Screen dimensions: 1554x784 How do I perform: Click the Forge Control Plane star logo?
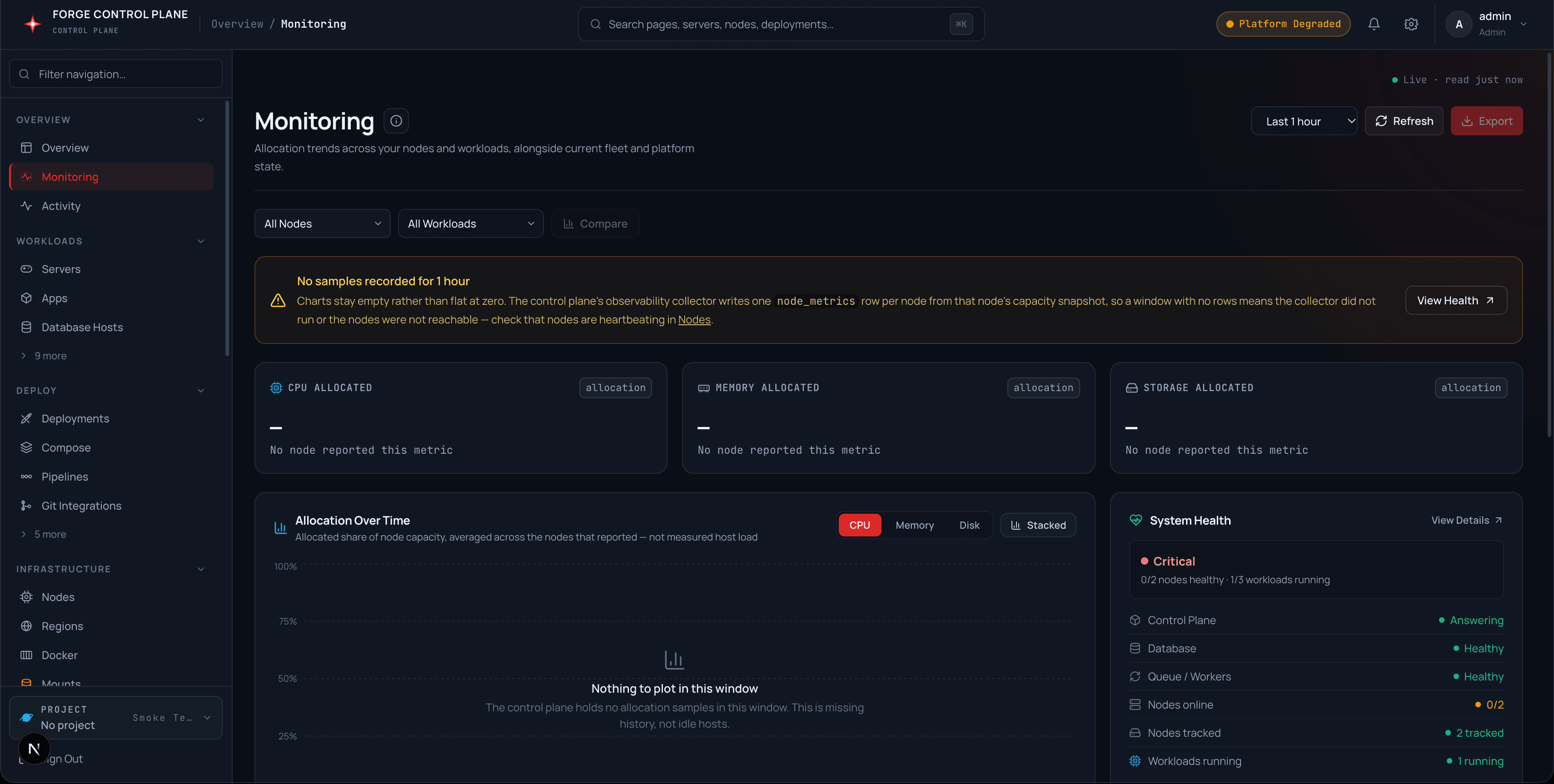coord(33,24)
